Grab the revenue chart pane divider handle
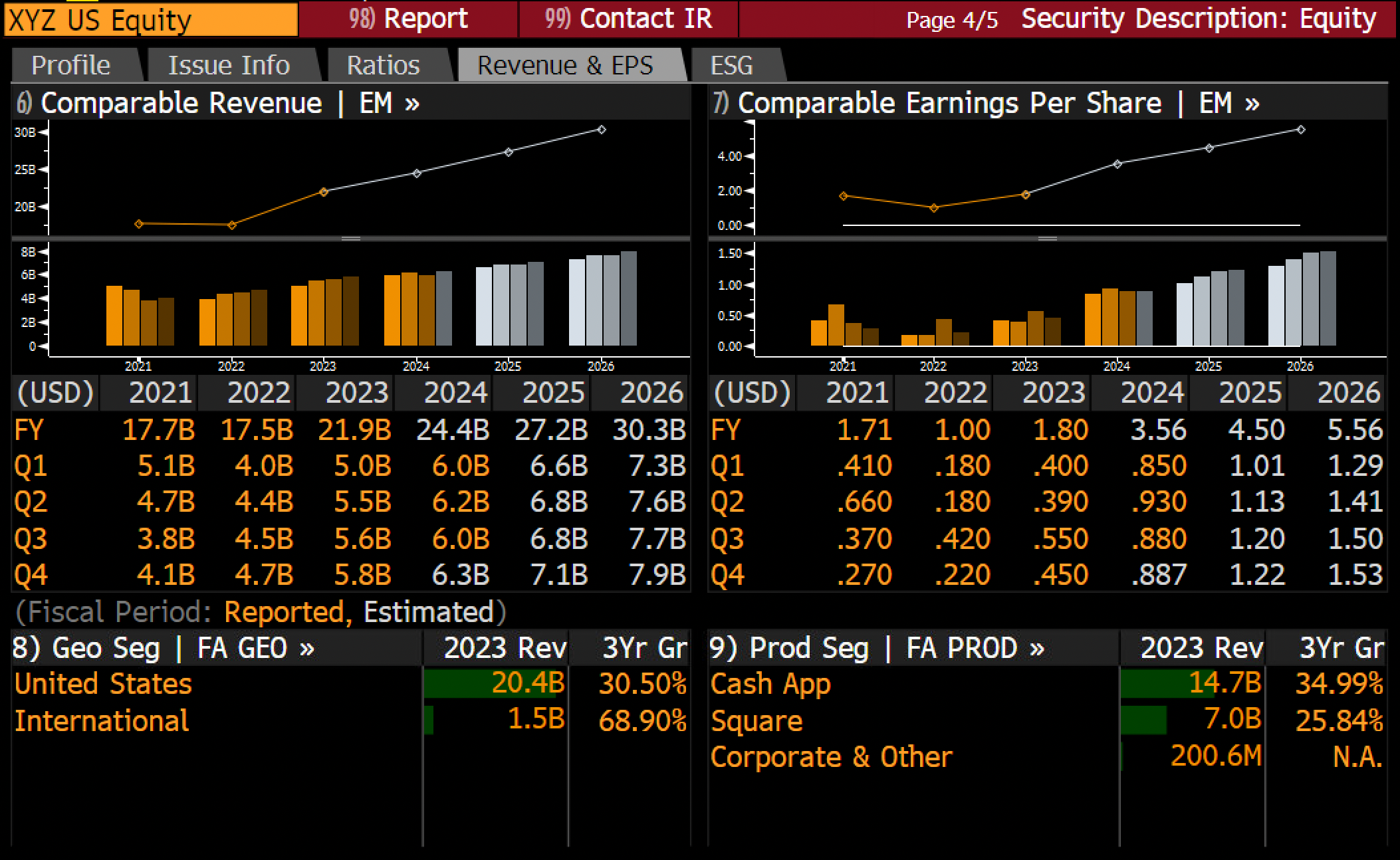Screen dimensions: 1400x860 351,238
